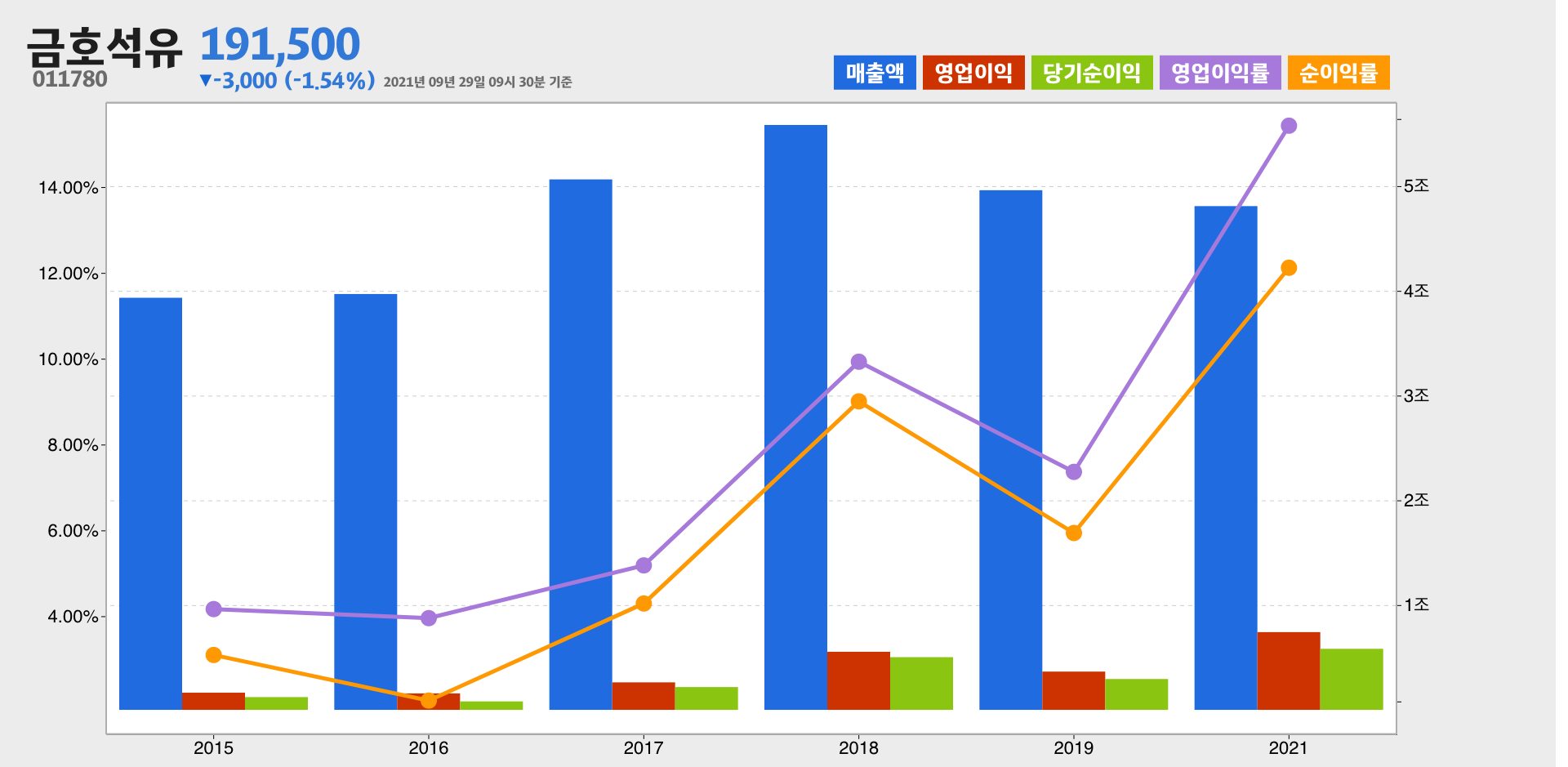Click the 2015 x-axis label
The height and width of the screenshot is (767, 1568).
click(213, 748)
